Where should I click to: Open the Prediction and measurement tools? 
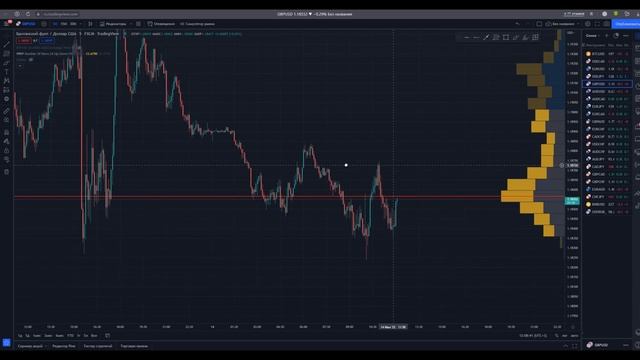click(6, 90)
